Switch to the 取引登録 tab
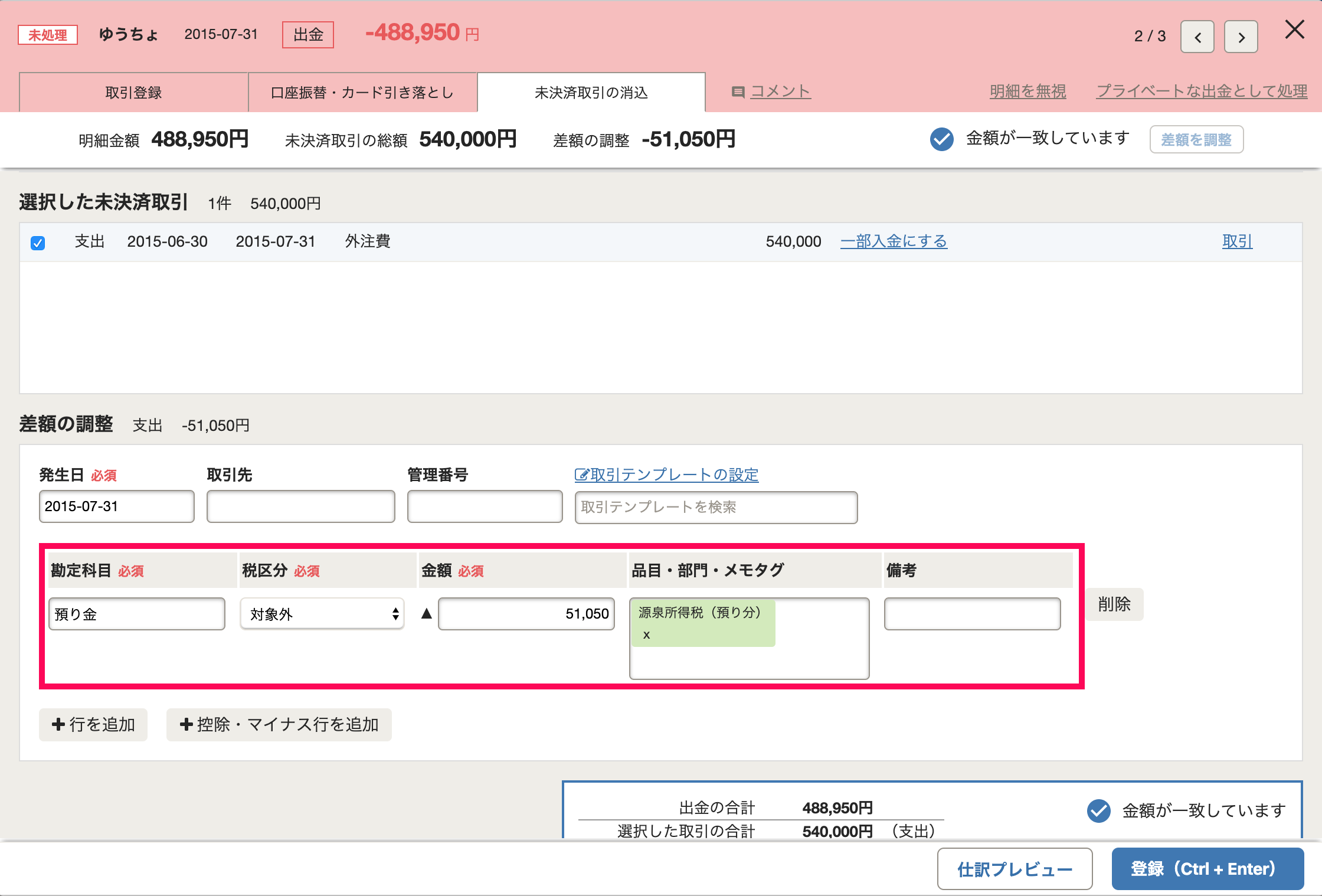 point(133,93)
